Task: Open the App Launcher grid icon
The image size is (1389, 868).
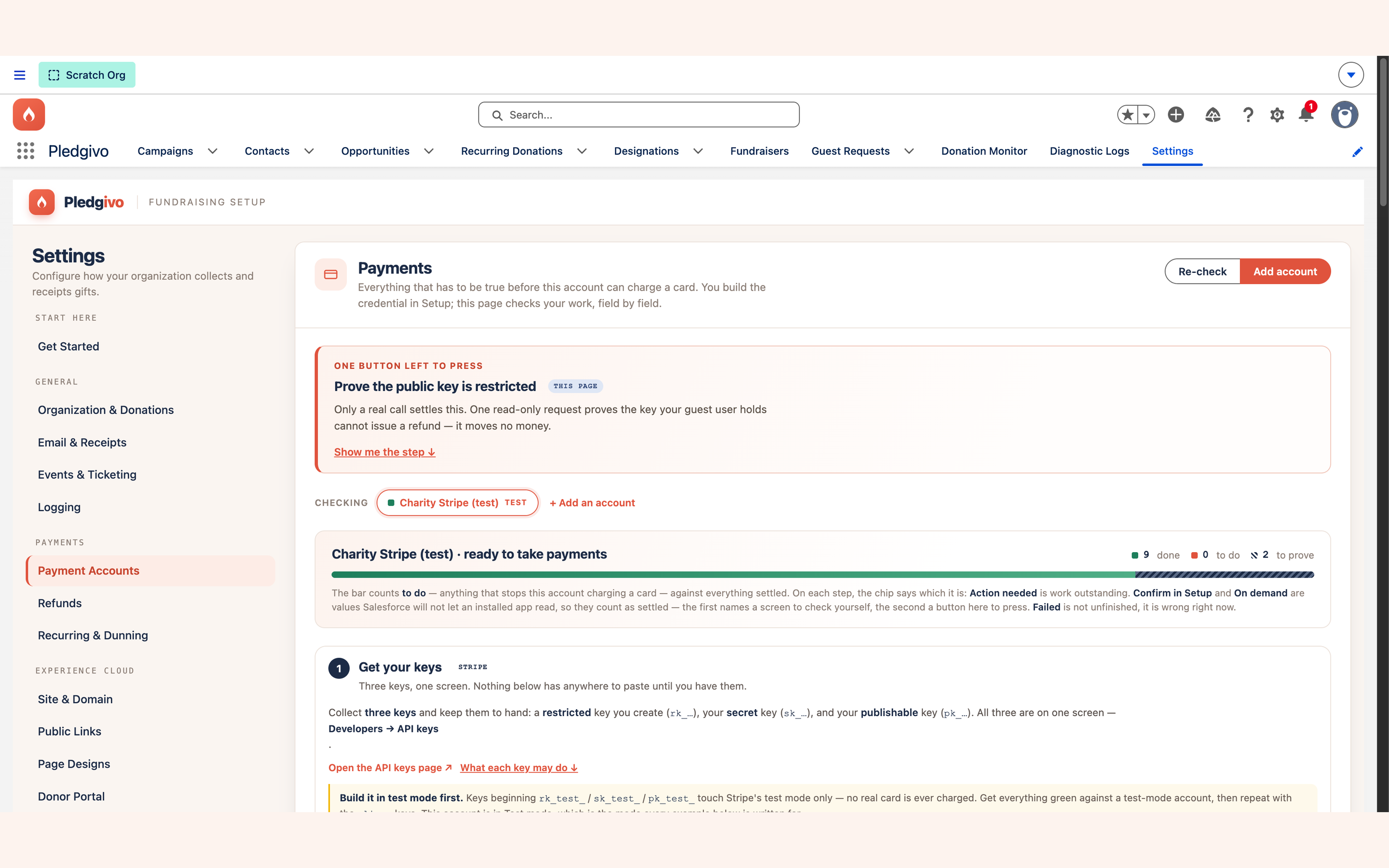Action: [x=25, y=151]
